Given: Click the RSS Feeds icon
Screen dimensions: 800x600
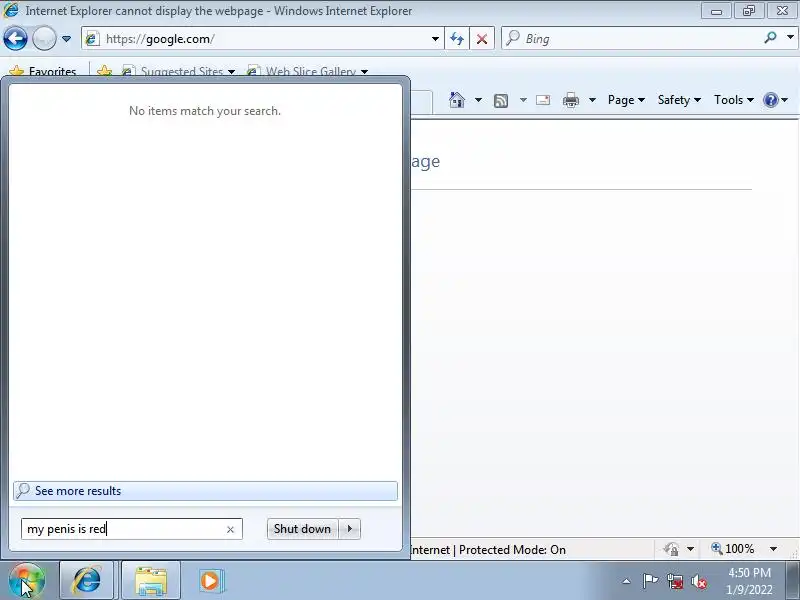Looking at the screenshot, I should click(x=501, y=101).
